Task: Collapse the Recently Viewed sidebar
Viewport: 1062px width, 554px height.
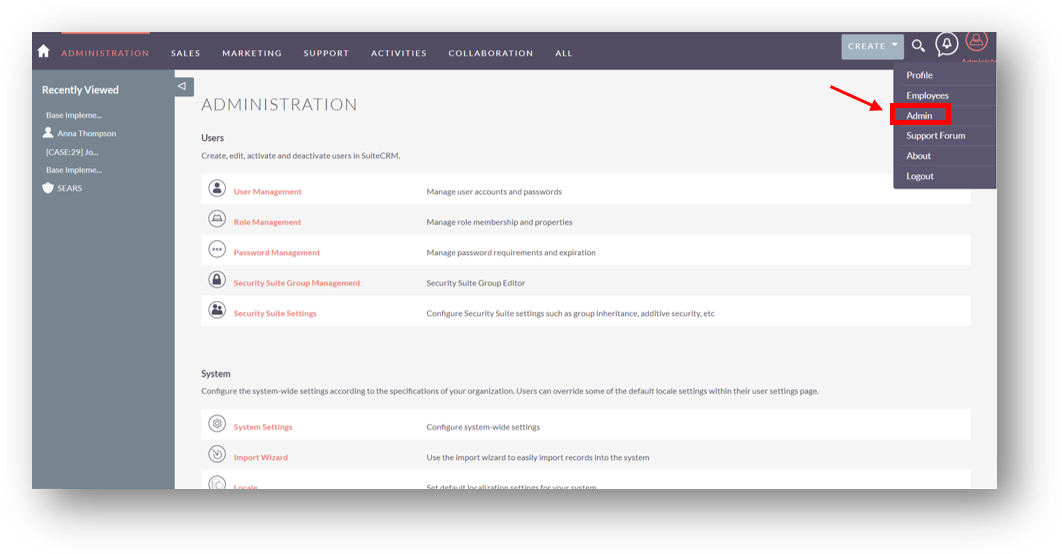Action: [183, 86]
